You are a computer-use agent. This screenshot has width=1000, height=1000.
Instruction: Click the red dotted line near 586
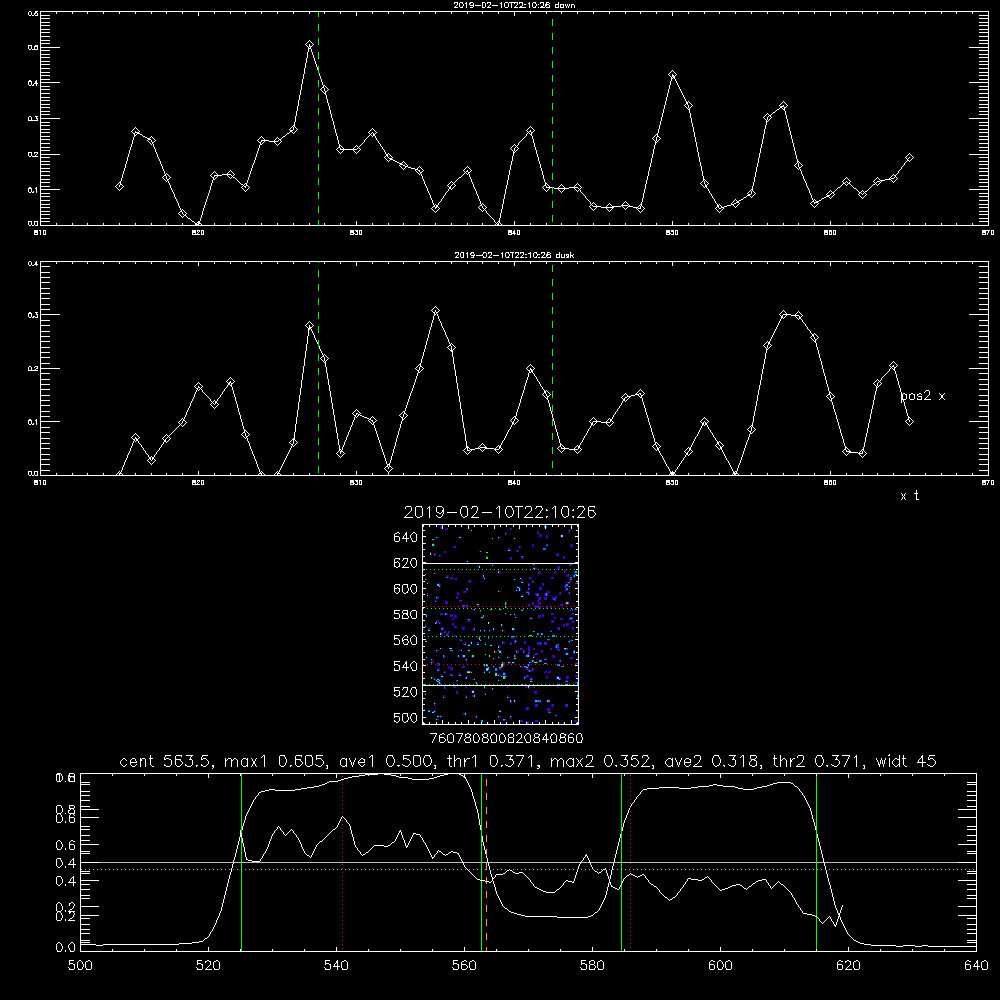(x=630, y=861)
